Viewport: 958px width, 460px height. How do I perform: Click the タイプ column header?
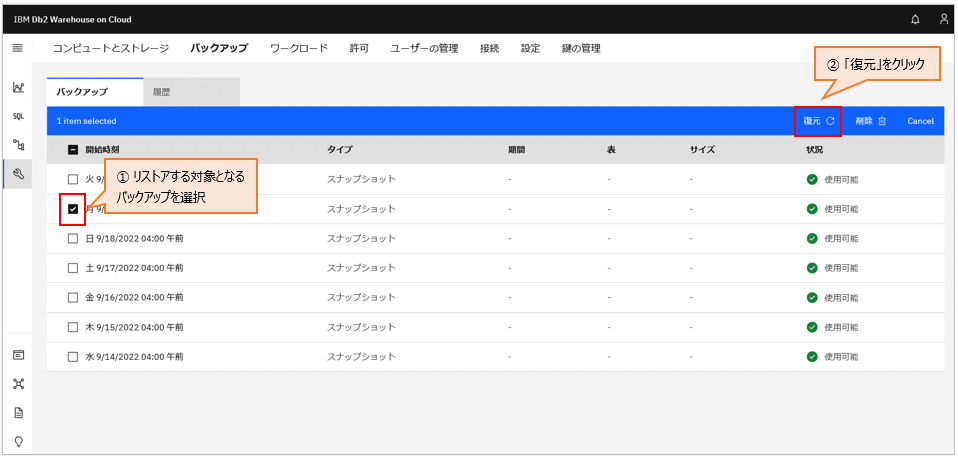(340, 150)
